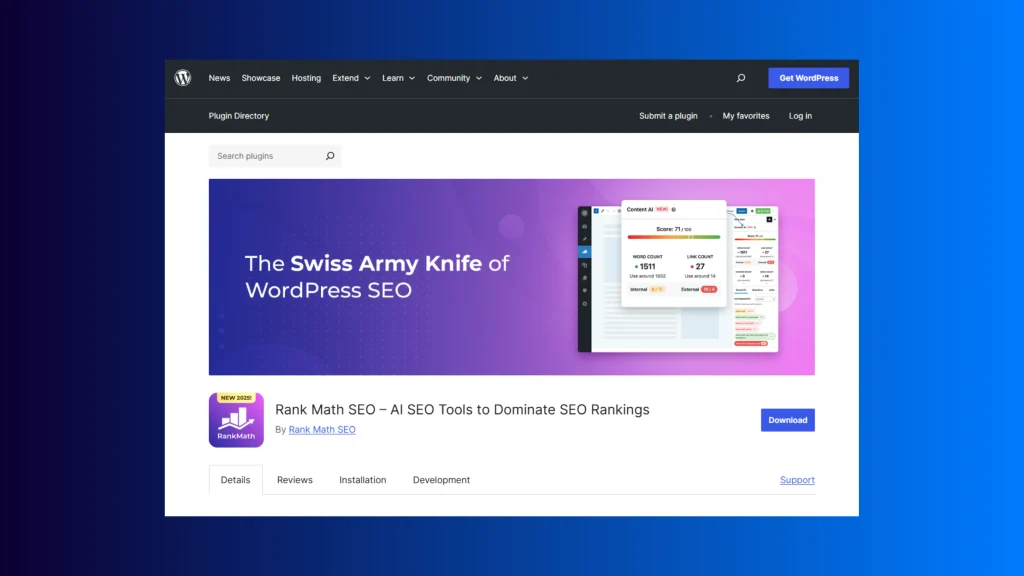Click the Plugin Directory link
Viewport: 1024px width, 576px height.
(x=239, y=116)
